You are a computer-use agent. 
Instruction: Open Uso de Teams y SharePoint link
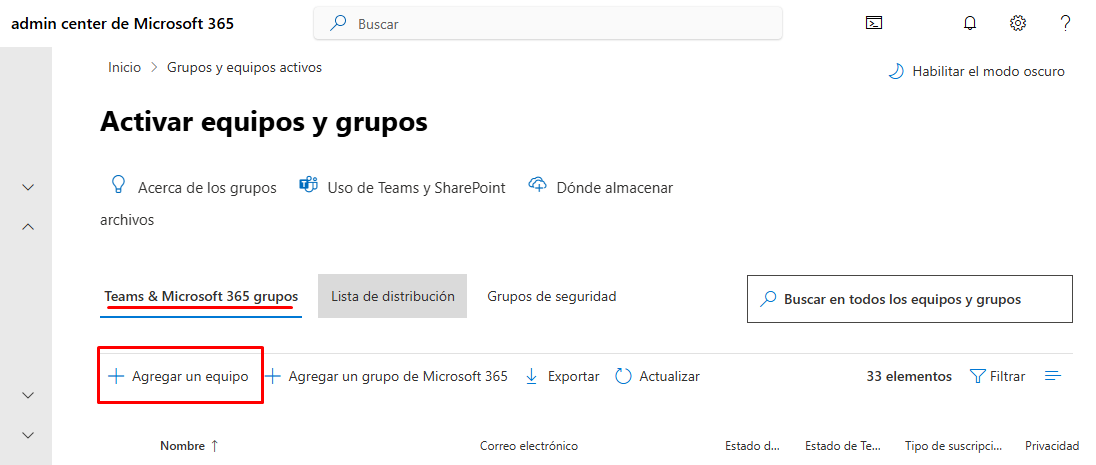coord(417,187)
